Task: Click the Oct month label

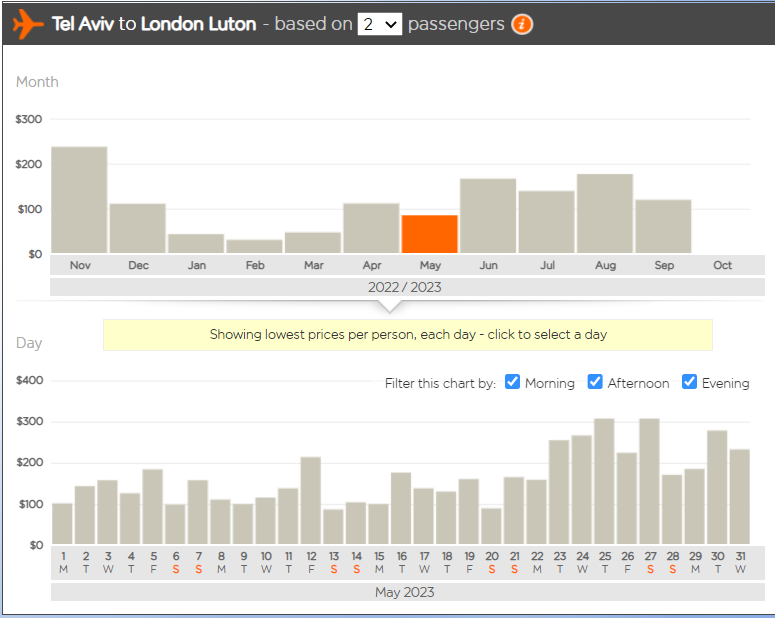Action: pos(722,265)
